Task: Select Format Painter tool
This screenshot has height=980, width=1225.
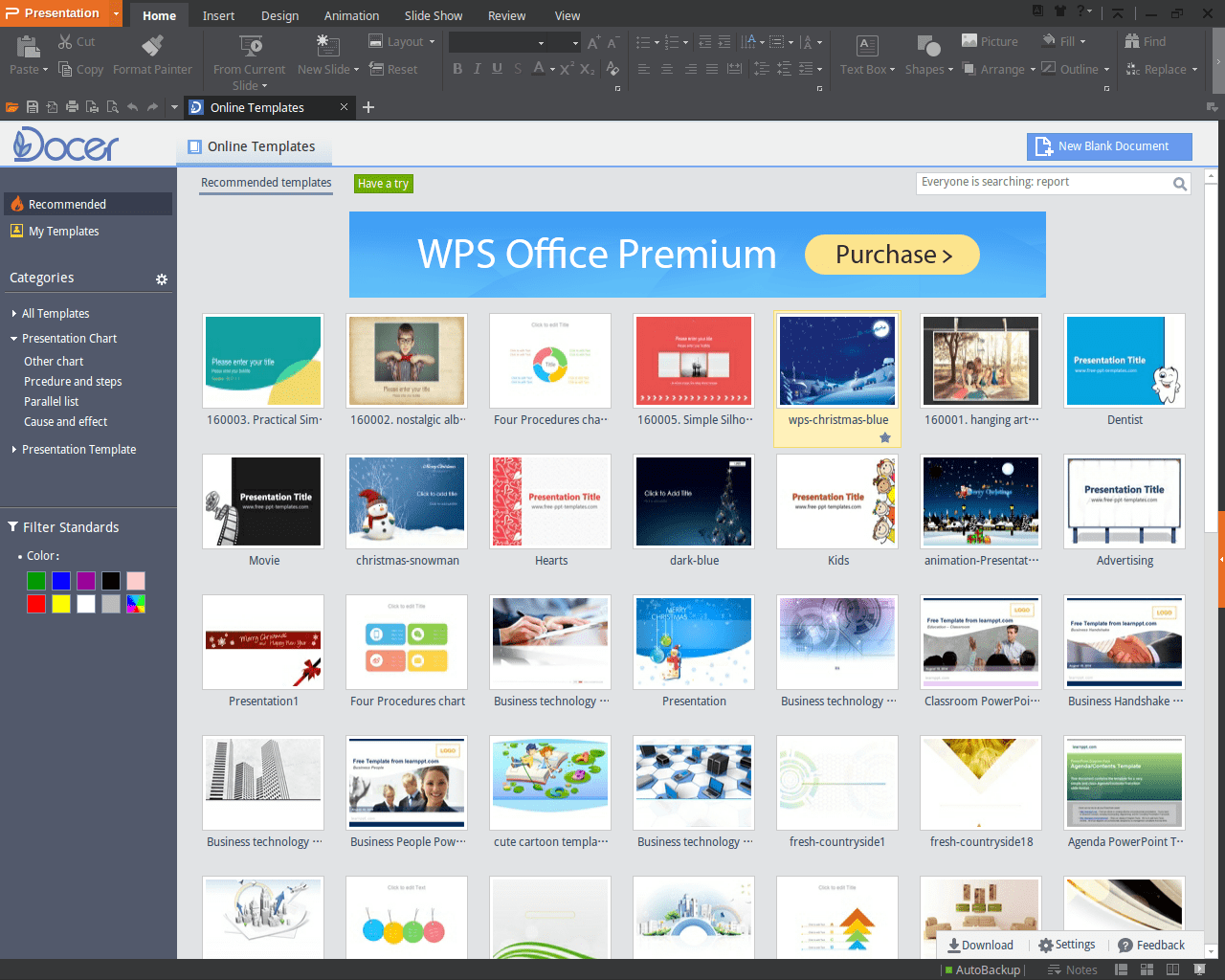Action: pos(152,45)
